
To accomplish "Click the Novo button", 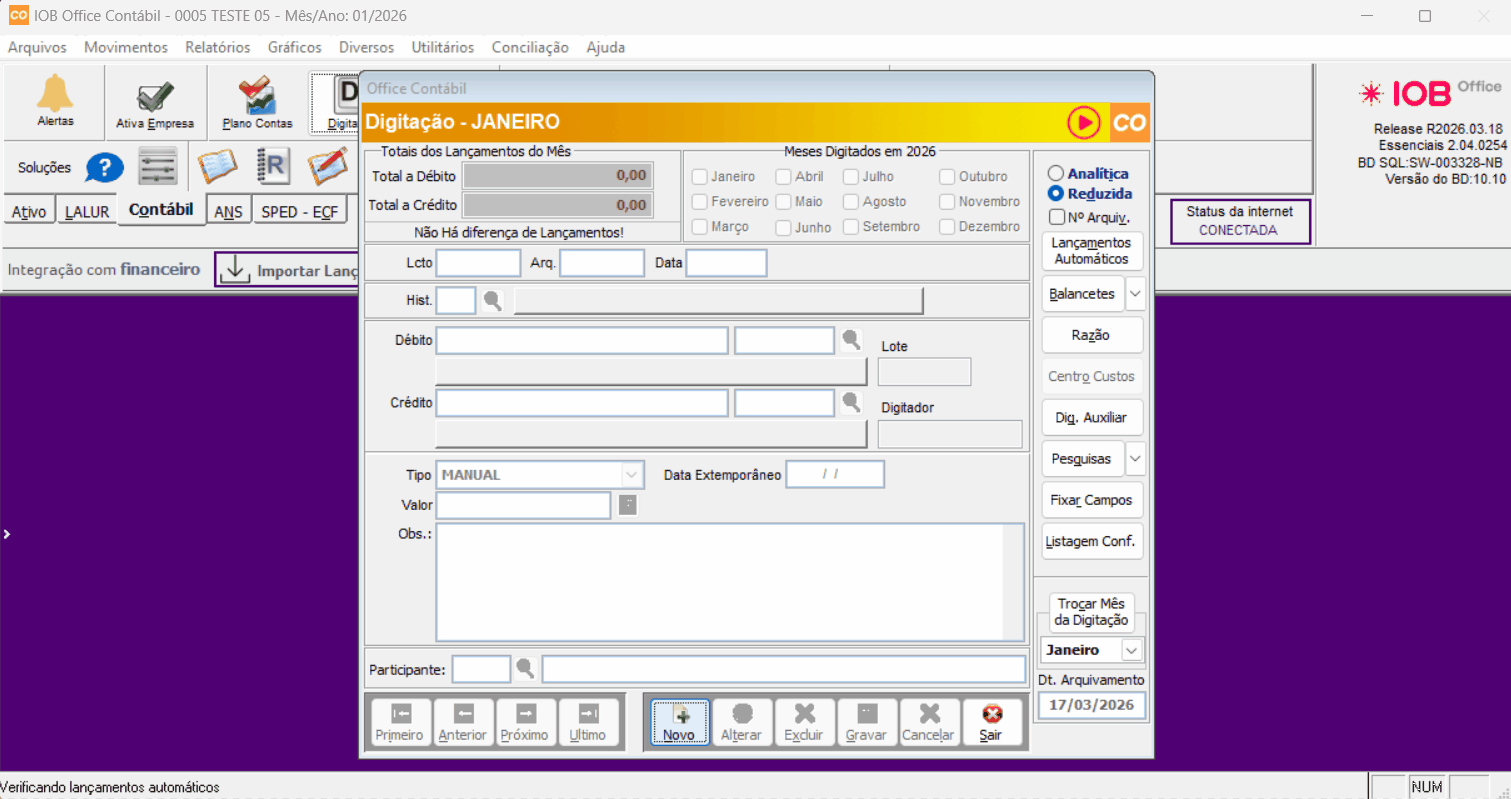I will point(679,722).
